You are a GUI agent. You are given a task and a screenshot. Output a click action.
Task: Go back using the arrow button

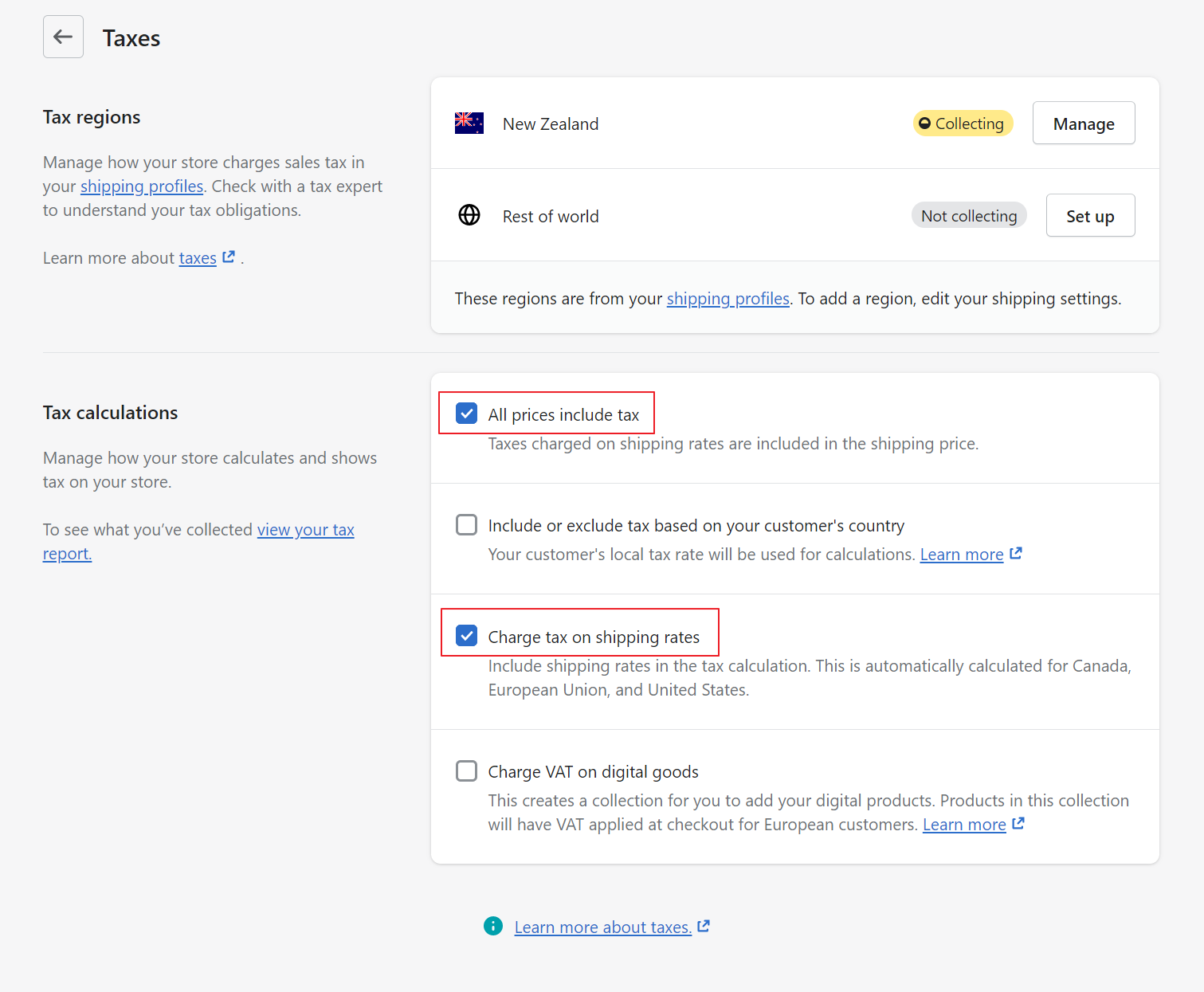(63, 37)
